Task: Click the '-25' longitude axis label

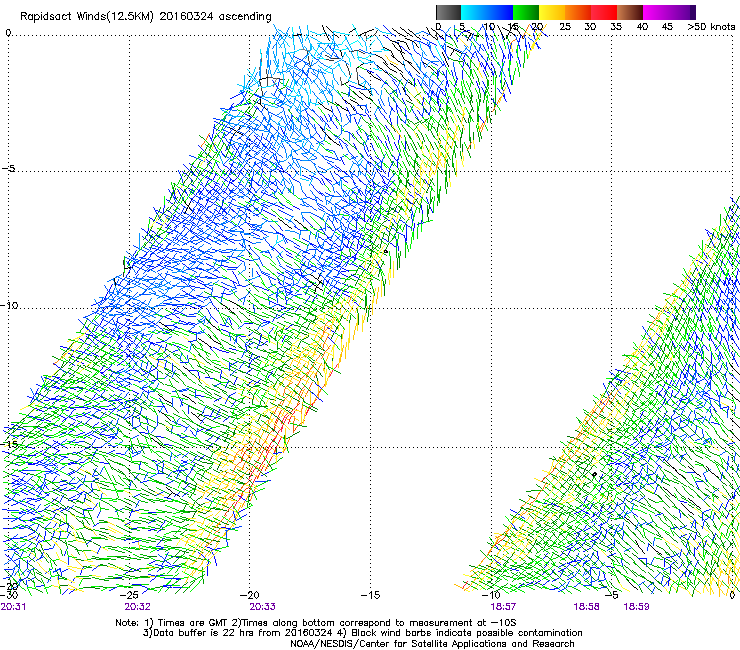Action: pyautogui.click(x=129, y=595)
